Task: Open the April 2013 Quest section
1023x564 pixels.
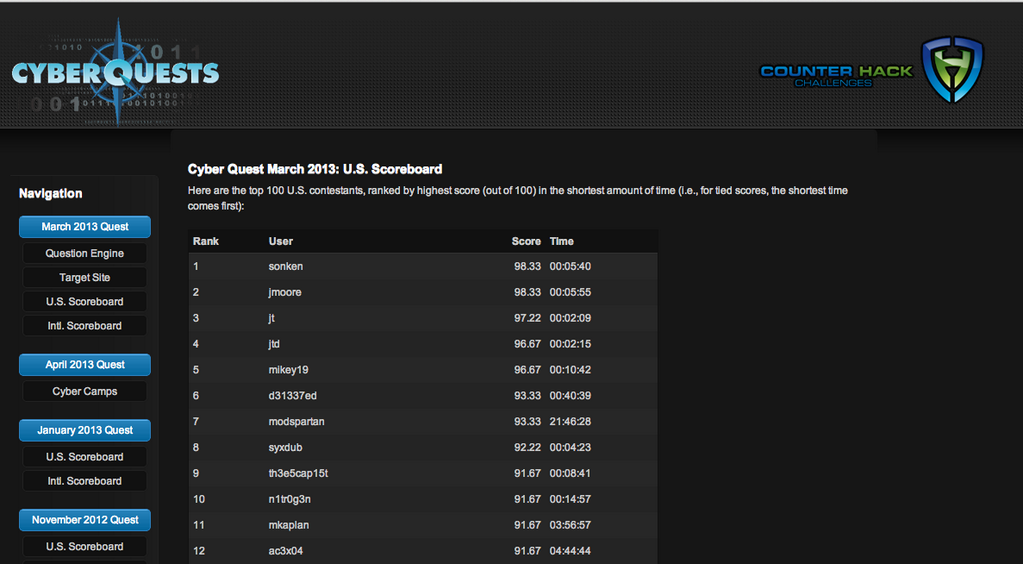Action: click(x=85, y=365)
